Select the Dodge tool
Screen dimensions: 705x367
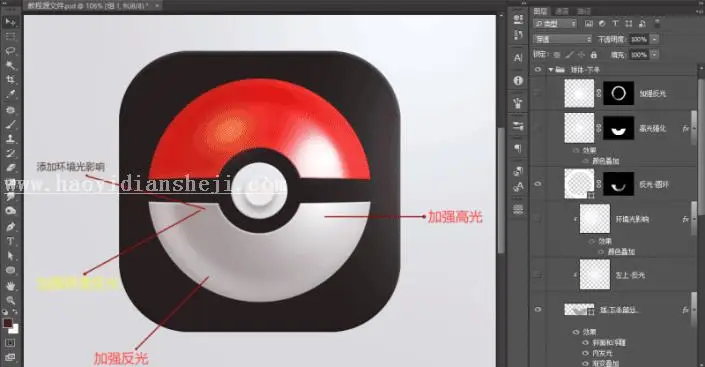pos(10,210)
